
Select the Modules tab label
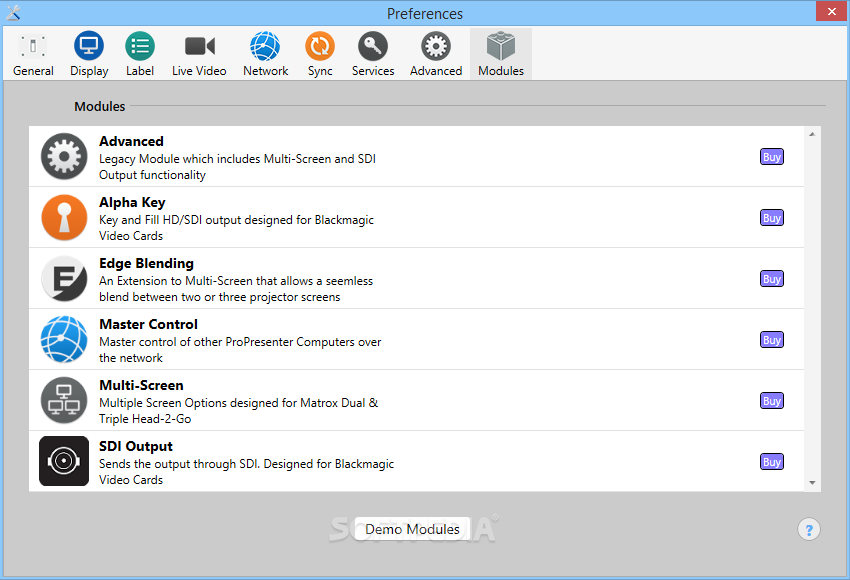pos(501,71)
